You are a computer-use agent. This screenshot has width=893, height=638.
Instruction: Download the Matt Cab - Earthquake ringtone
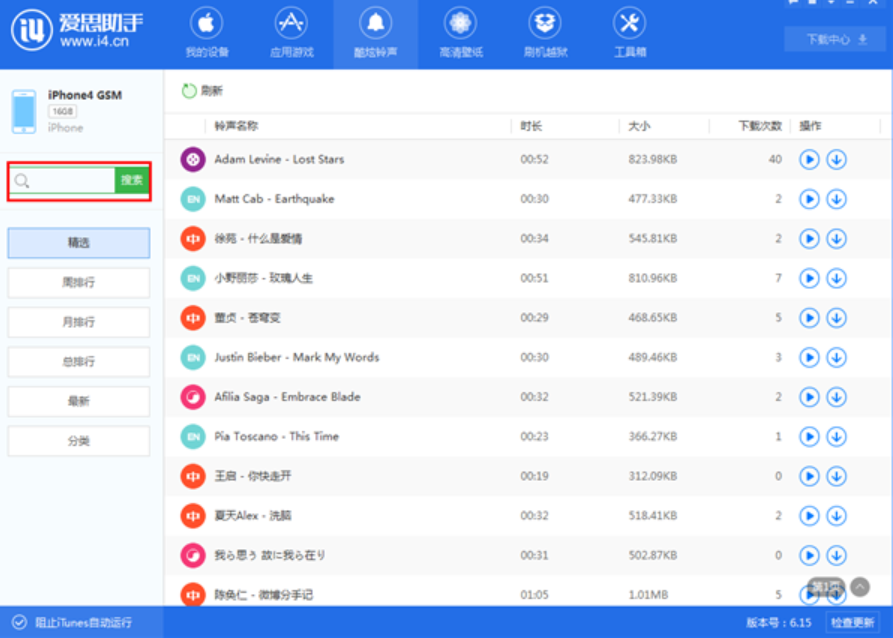[x=837, y=199]
